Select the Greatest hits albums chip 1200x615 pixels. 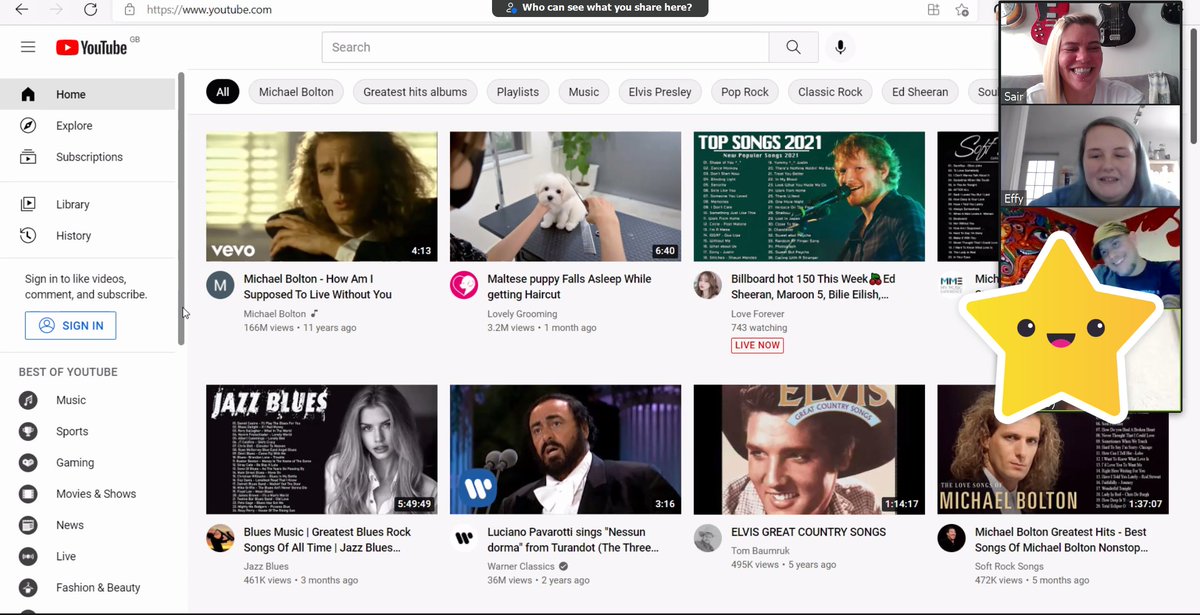click(x=415, y=92)
